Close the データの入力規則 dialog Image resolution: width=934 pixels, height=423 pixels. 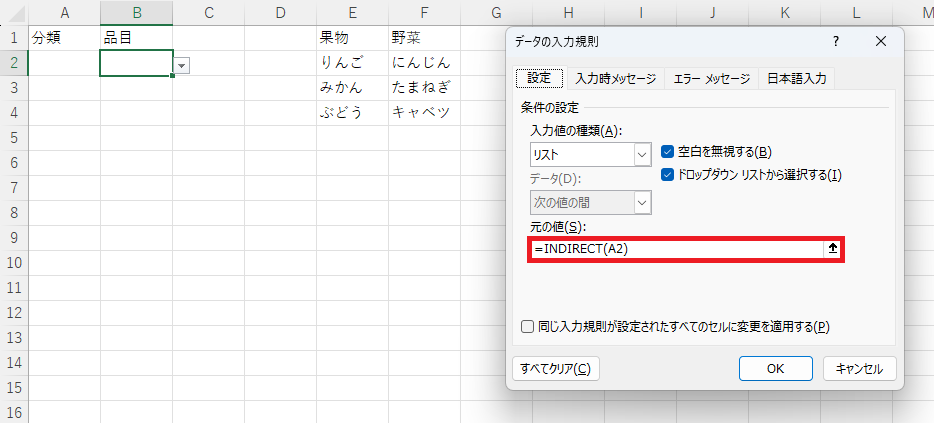881,41
